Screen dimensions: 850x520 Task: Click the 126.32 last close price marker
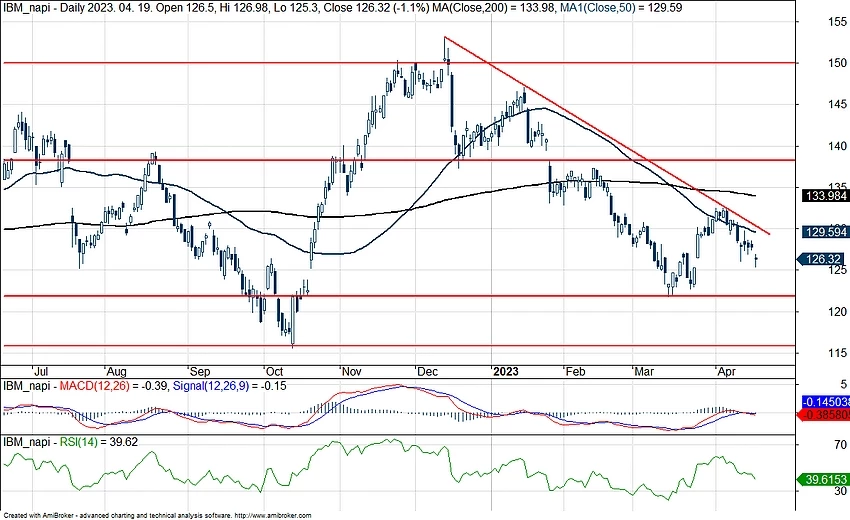tap(823, 259)
